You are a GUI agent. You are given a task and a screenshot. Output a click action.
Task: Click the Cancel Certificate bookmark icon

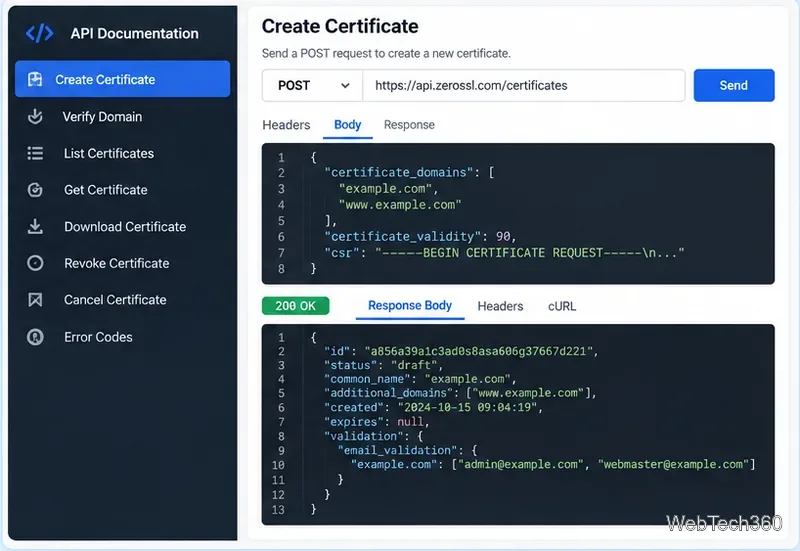coord(35,299)
